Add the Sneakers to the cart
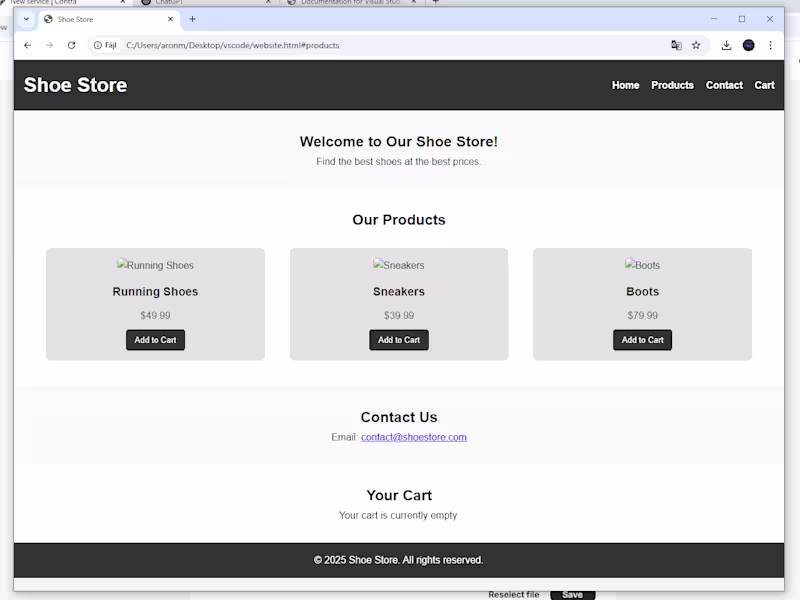Viewport: 800px width, 600px height. (398, 339)
